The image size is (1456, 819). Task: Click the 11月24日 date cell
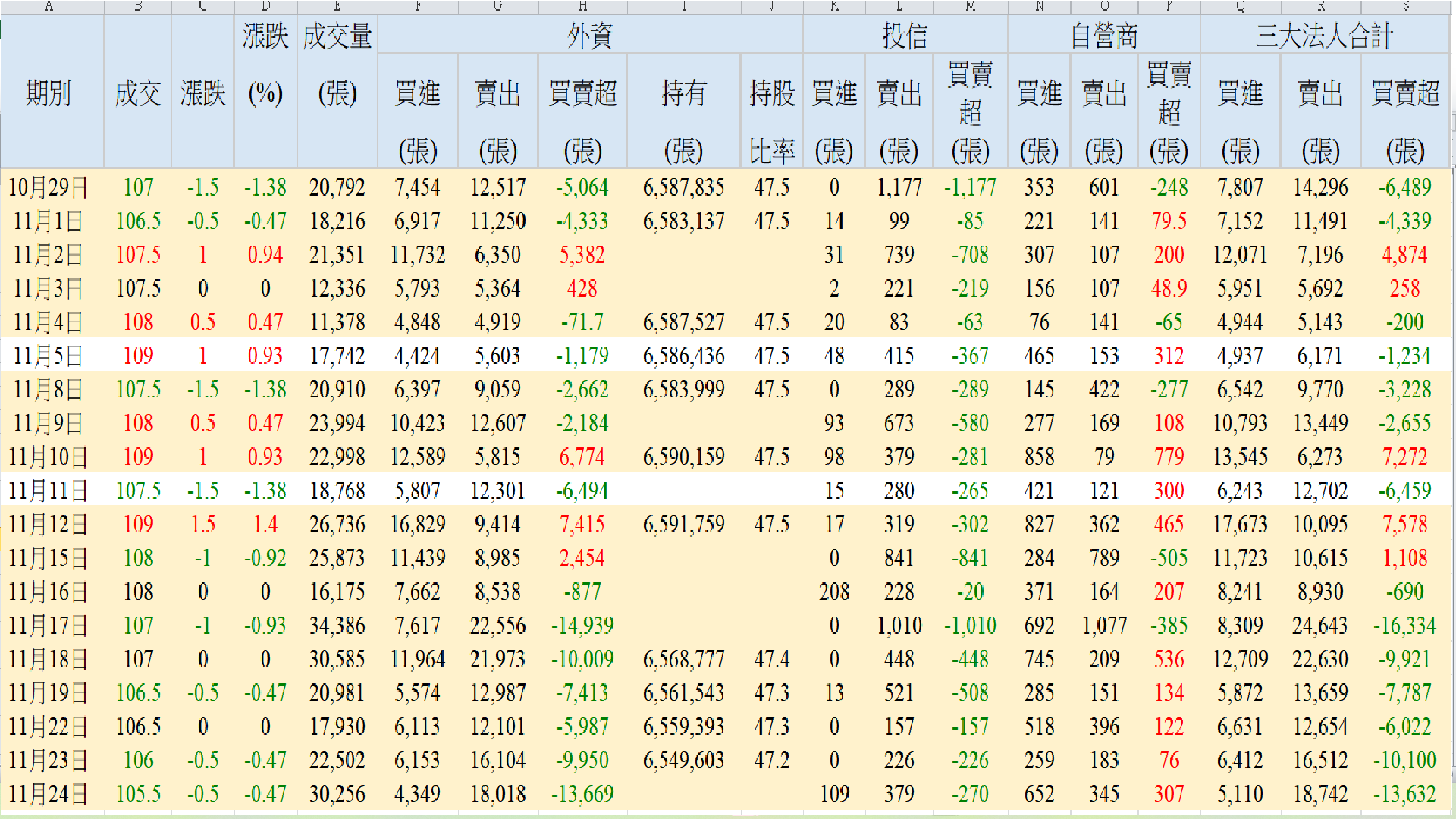[x=48, y=794]
